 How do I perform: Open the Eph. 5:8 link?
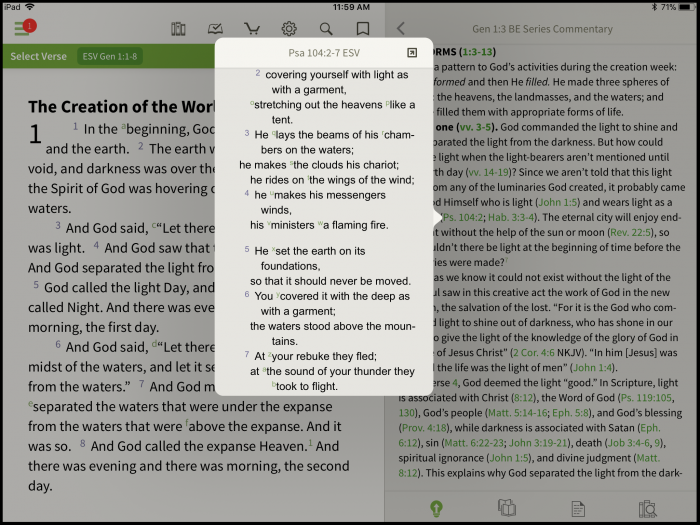pyautogui.click(x=571, y=413)
